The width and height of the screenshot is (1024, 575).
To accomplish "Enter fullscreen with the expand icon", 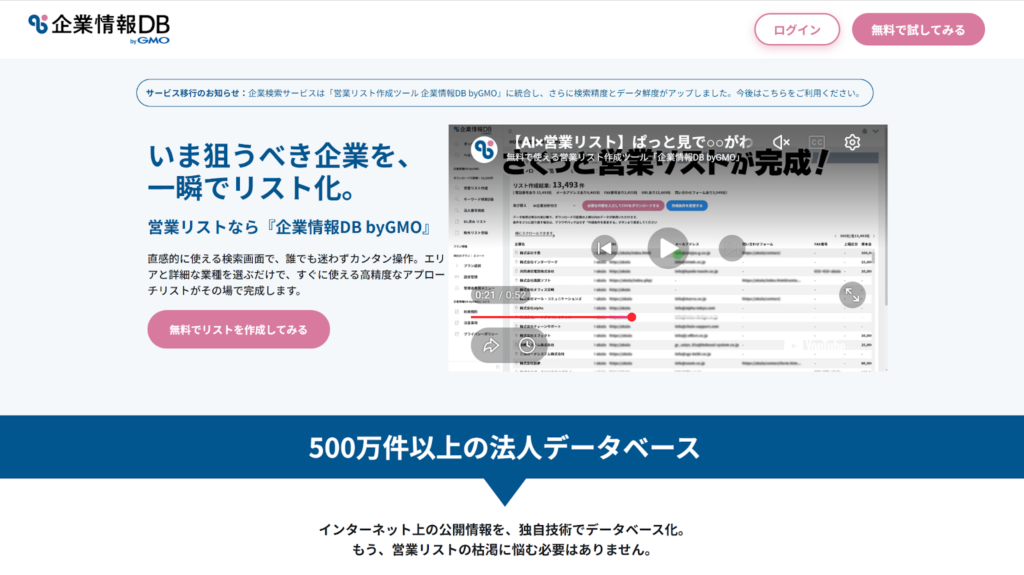I will pyautogui.click(x=852, y=295).
